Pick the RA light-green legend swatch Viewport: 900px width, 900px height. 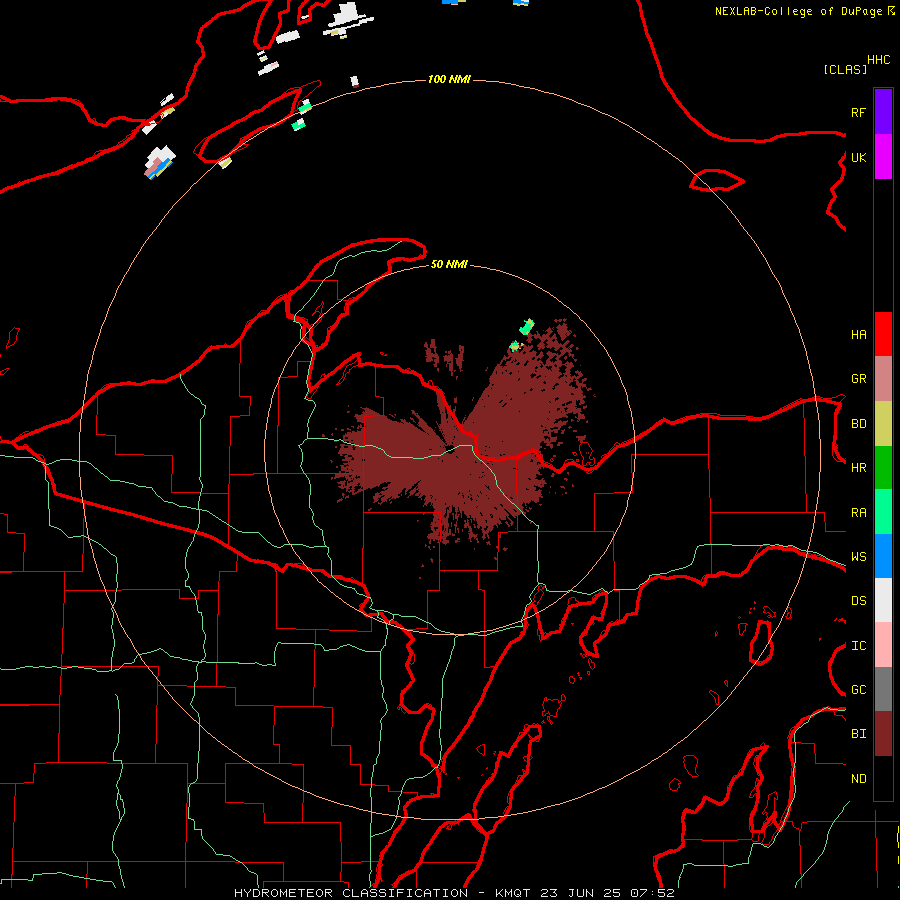point(883,512)
